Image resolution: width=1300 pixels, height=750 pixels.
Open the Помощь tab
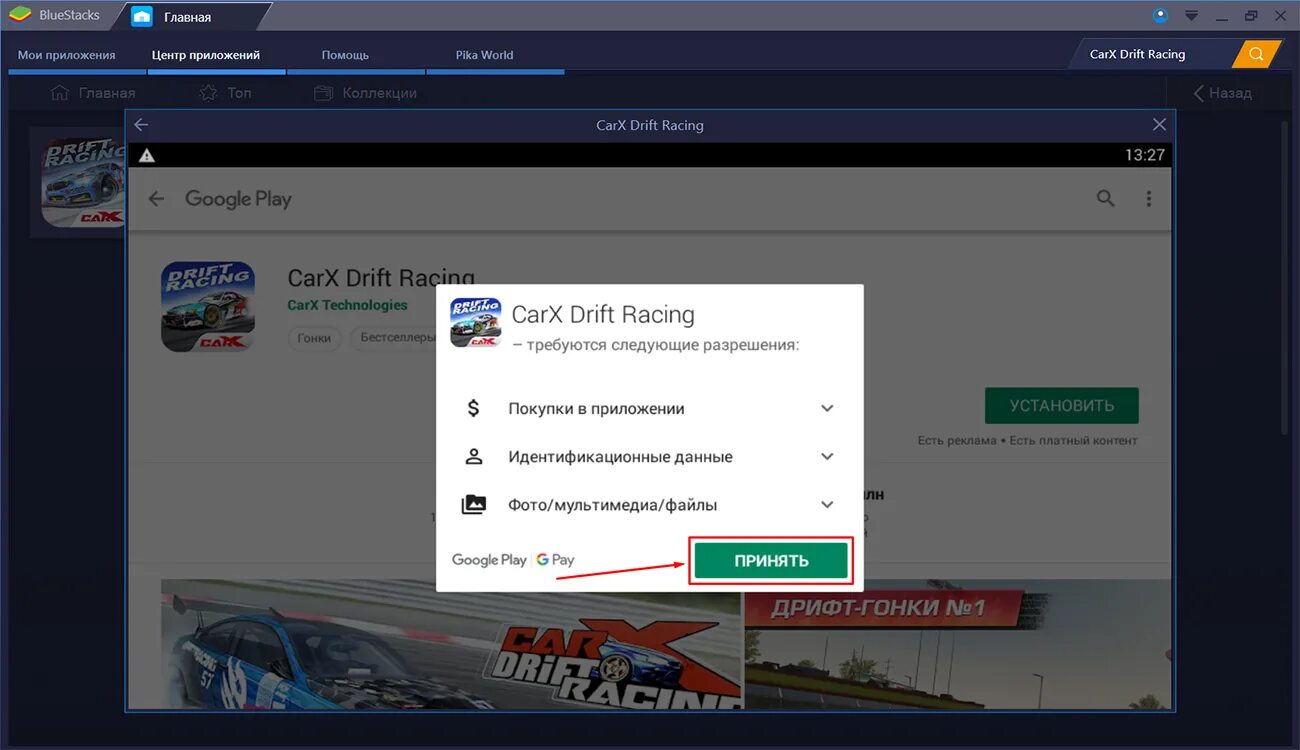pyautogui.click(x=345, y=55)
